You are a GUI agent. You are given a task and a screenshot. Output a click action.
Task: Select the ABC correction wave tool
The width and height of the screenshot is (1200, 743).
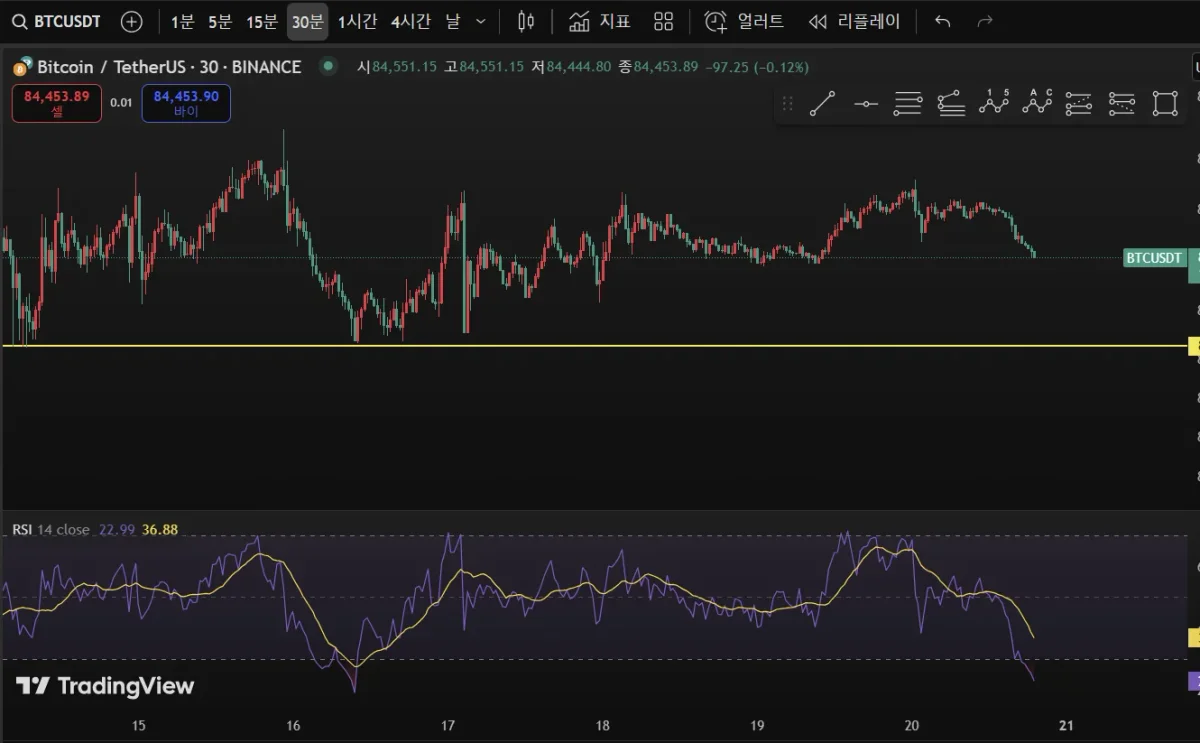pyautogui.click(x=1037, y=103)
